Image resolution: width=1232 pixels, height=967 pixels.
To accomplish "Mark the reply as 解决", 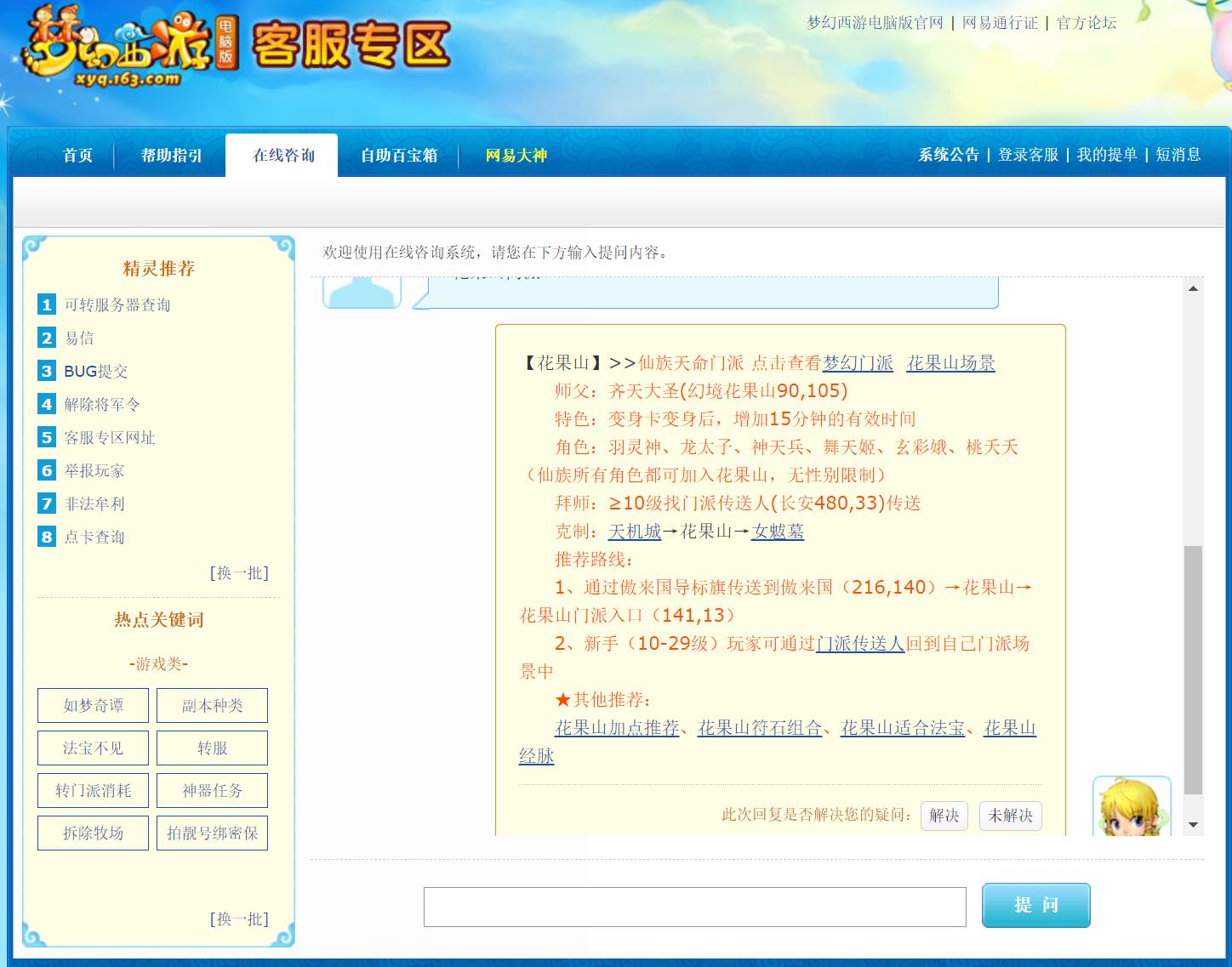I will [x=944, y=815].
